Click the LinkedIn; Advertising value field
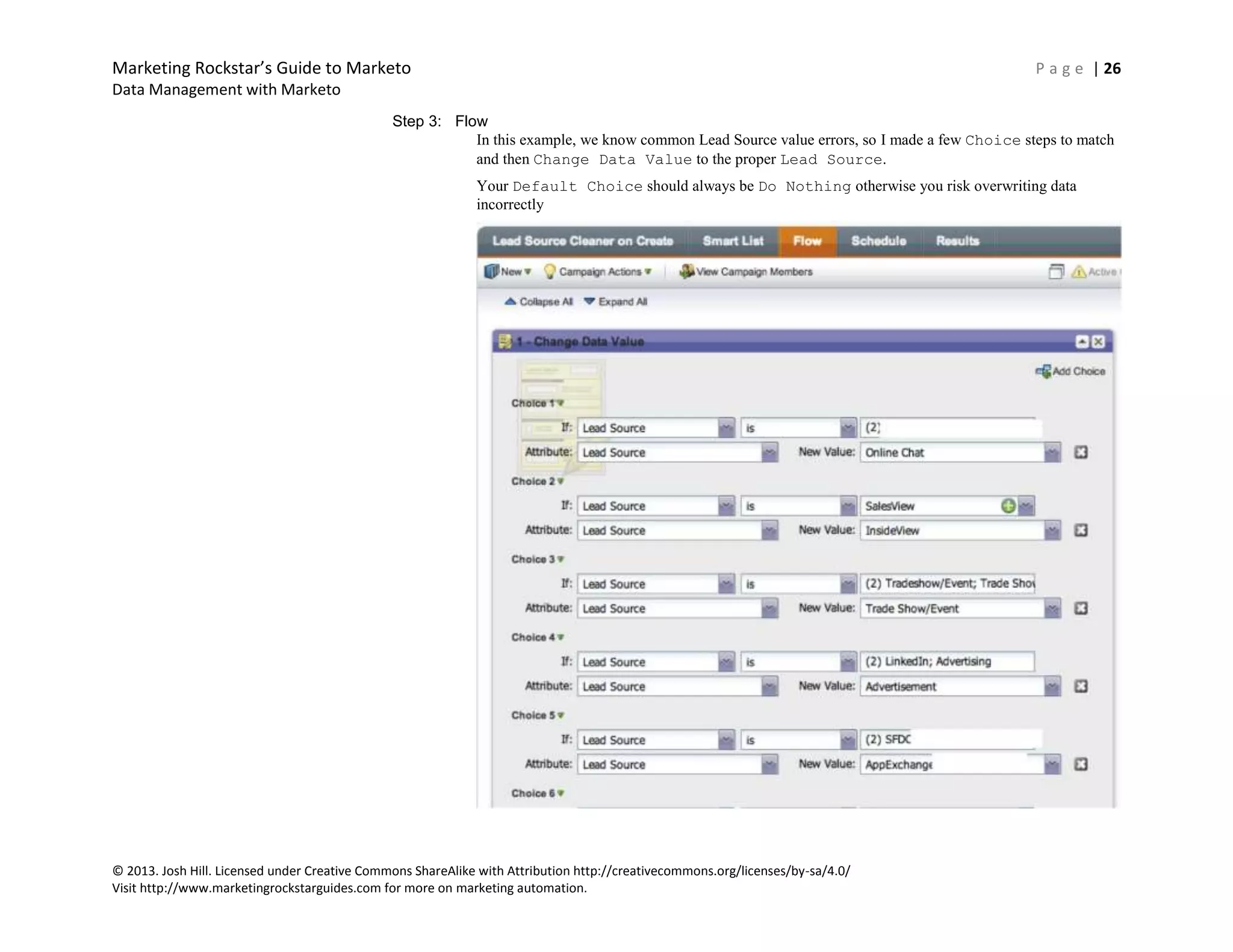This screenshot has height=952, width=1233. point(948,661)
